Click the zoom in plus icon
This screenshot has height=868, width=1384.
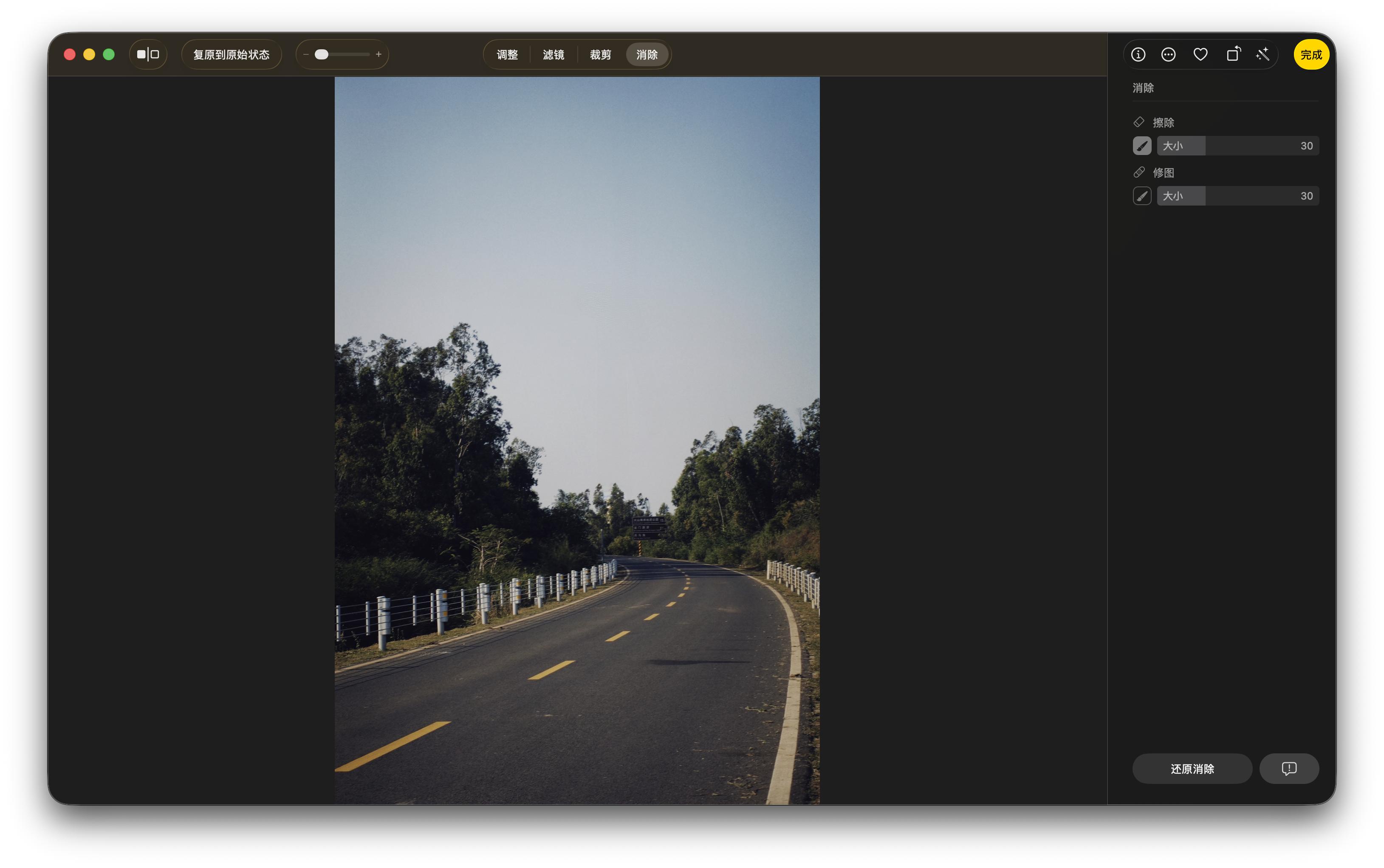378,54
